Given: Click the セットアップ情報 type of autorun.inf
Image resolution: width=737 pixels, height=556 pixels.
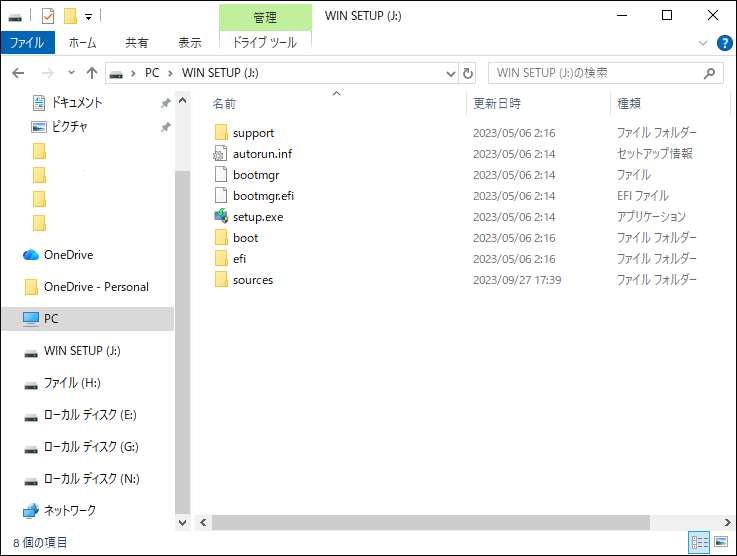Looking at the screenshot, I should [x=655, y=154].
